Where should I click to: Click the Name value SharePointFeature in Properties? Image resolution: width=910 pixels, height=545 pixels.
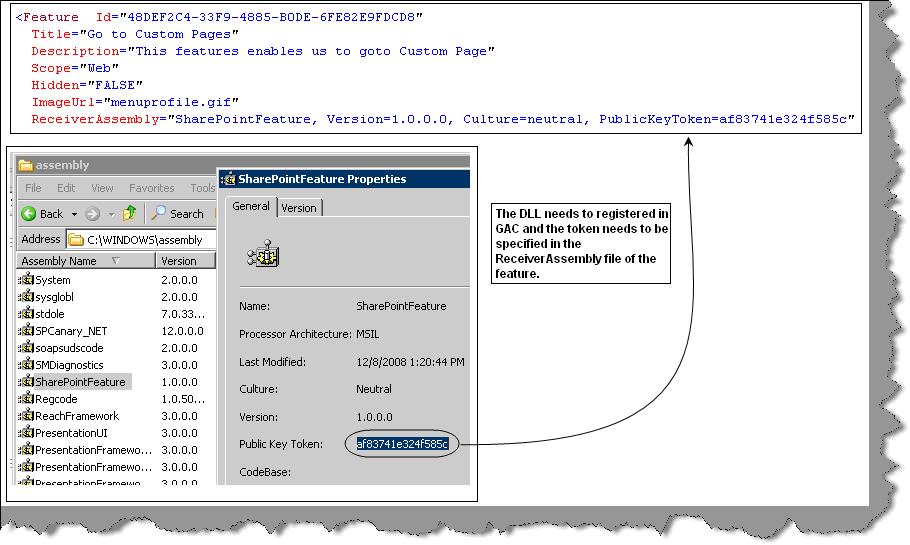(401, 306)
